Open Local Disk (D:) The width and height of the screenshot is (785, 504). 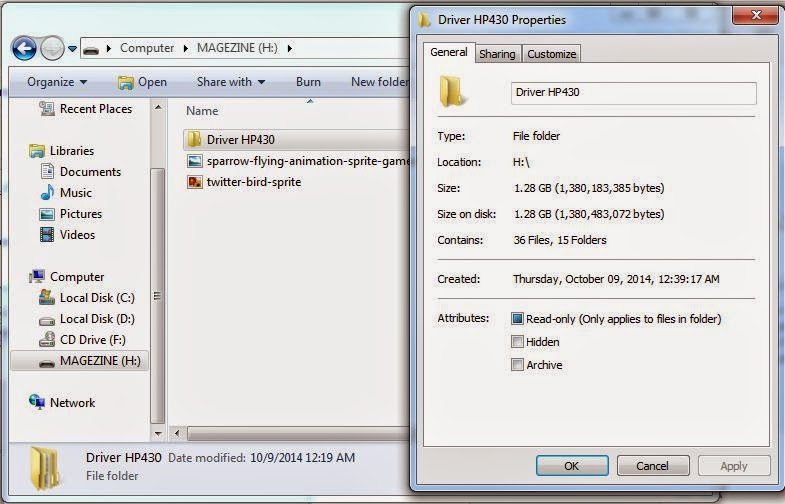point(97,319)
